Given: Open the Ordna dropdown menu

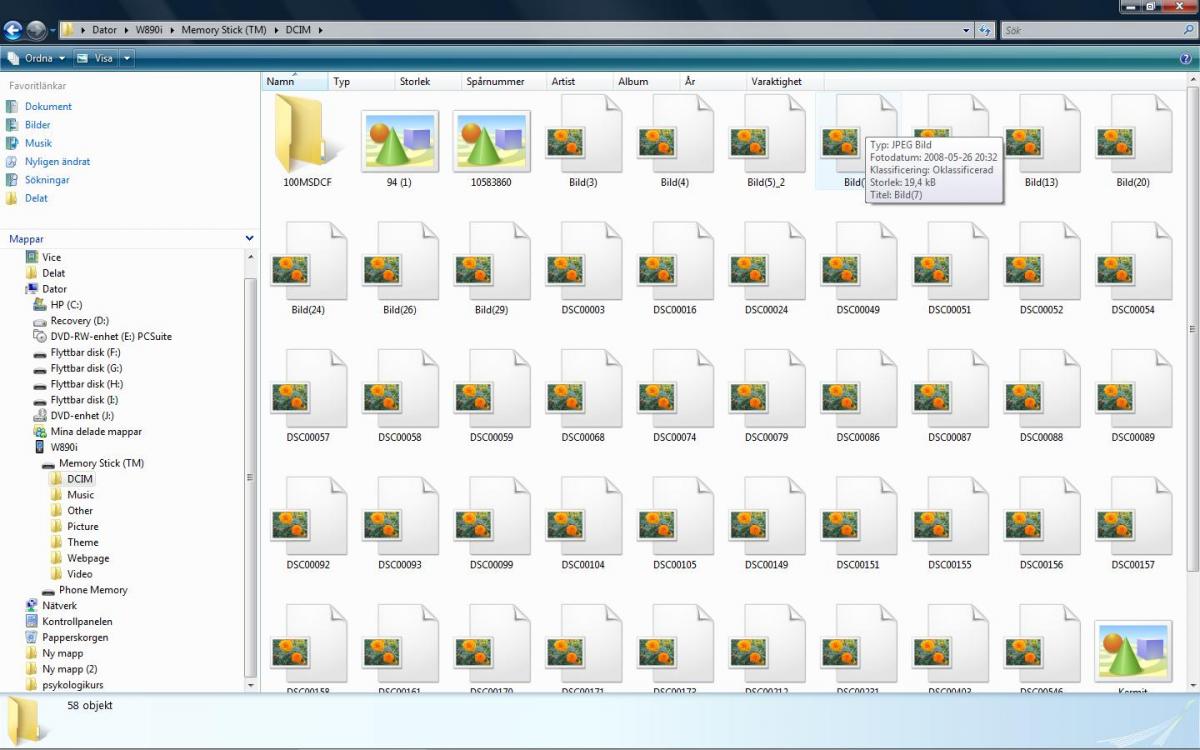Looking at the screenshot, I should (x=36, y=58).
